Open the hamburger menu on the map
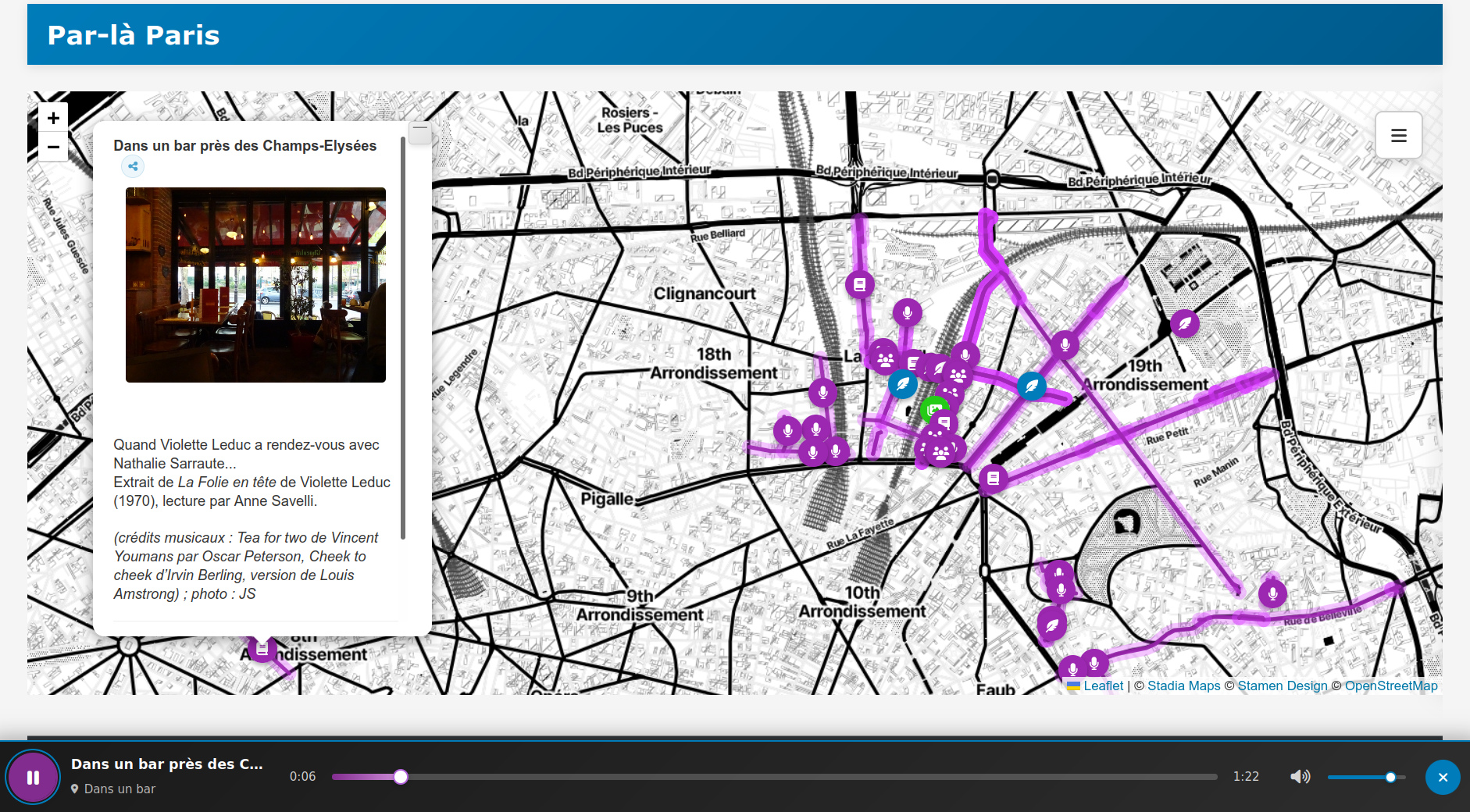The image size is (1470, 812). coord(1398,136)
